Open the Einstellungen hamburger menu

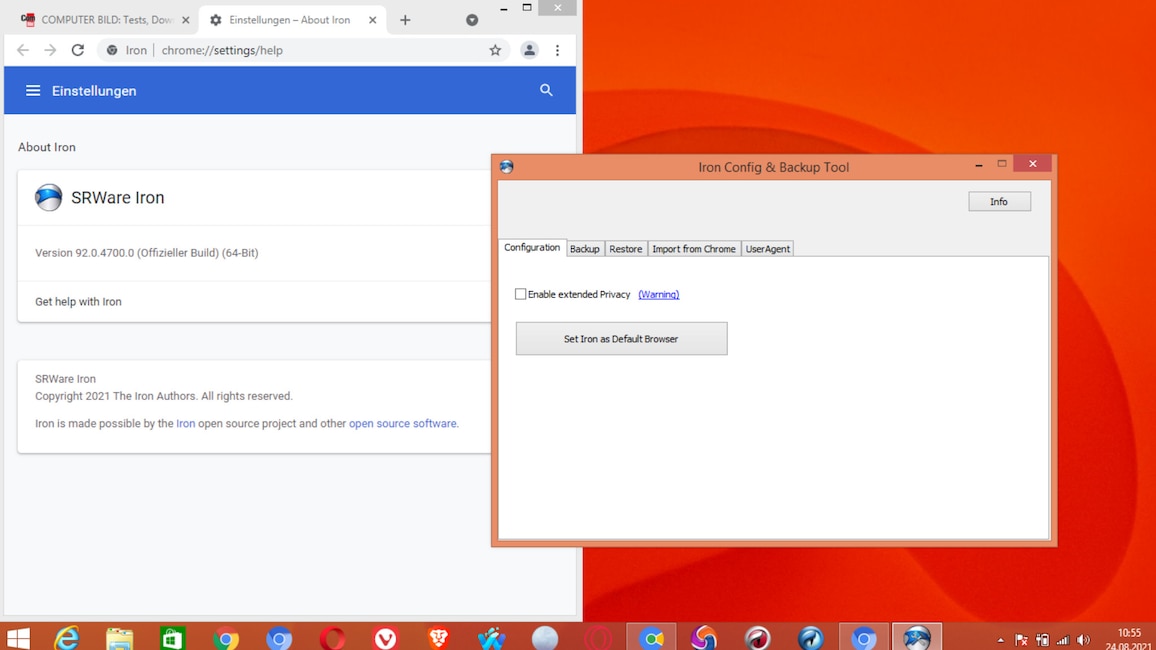coord(33,91)
